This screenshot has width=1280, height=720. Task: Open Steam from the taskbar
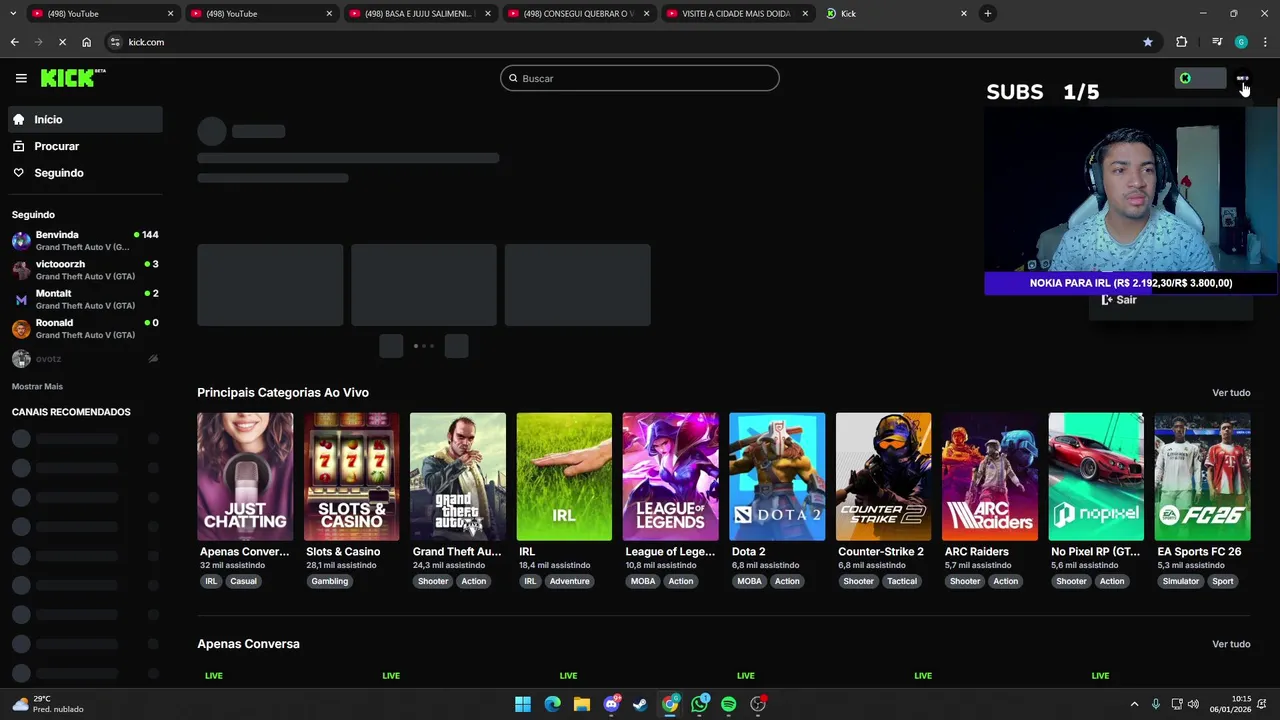click(x=640, y=705)
